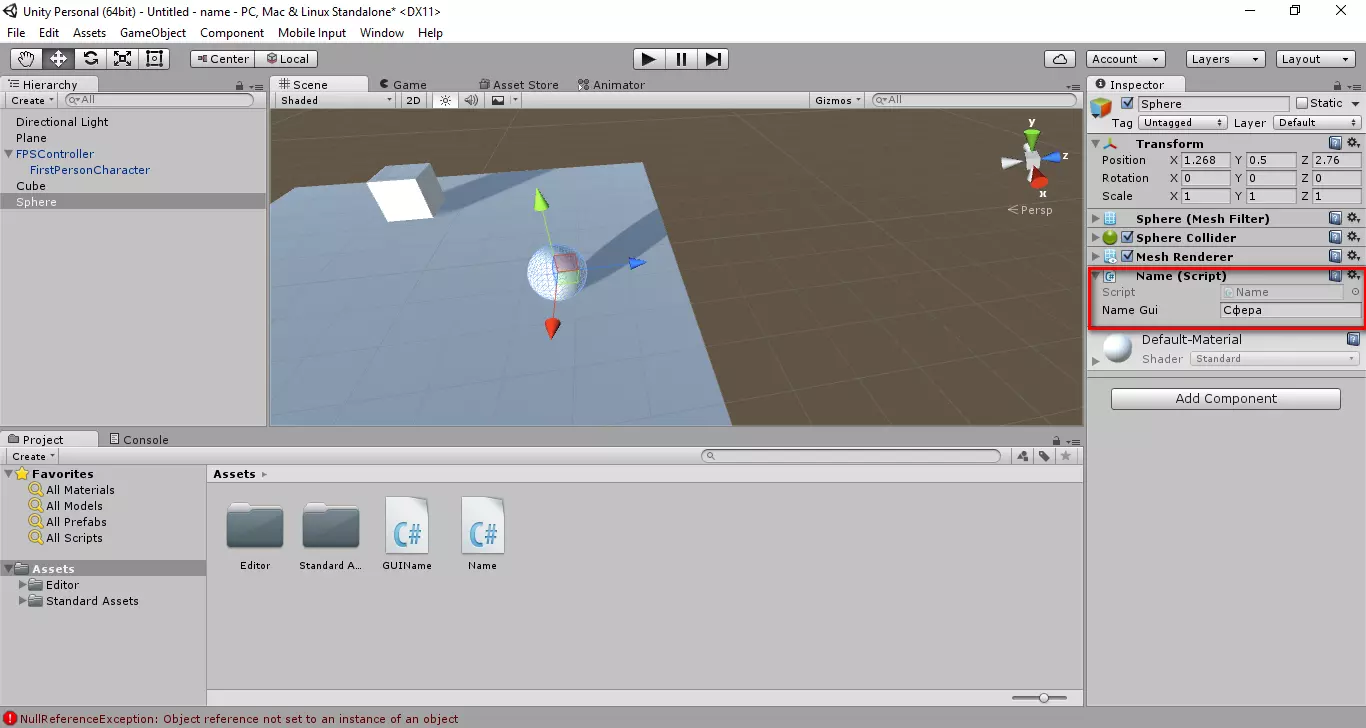
Task: Open the Tag dropdown showing Untagged
Action: [1184, 123]
